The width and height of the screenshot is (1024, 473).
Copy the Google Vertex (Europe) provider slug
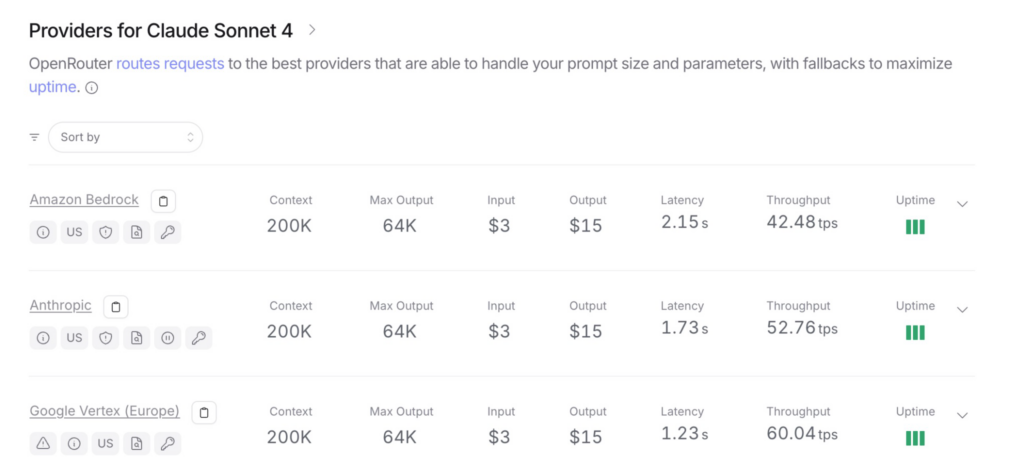204,412
